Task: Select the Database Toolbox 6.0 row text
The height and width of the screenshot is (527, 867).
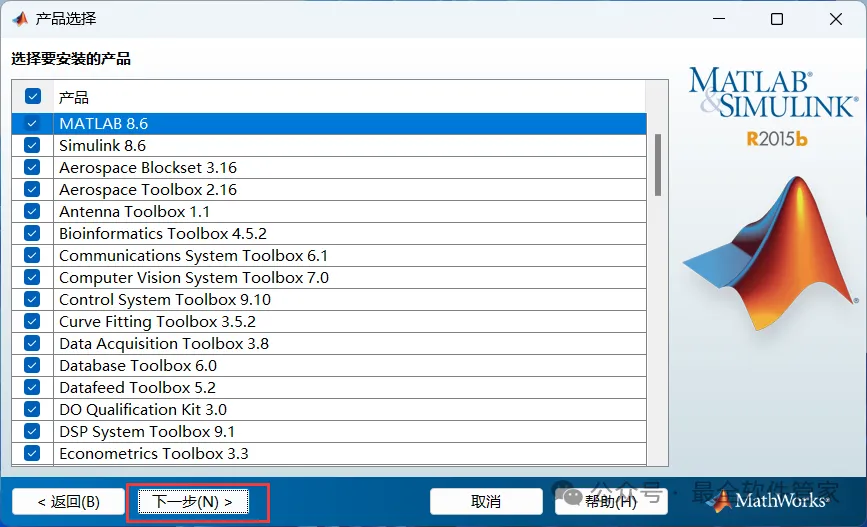Action: click(138, 366)
